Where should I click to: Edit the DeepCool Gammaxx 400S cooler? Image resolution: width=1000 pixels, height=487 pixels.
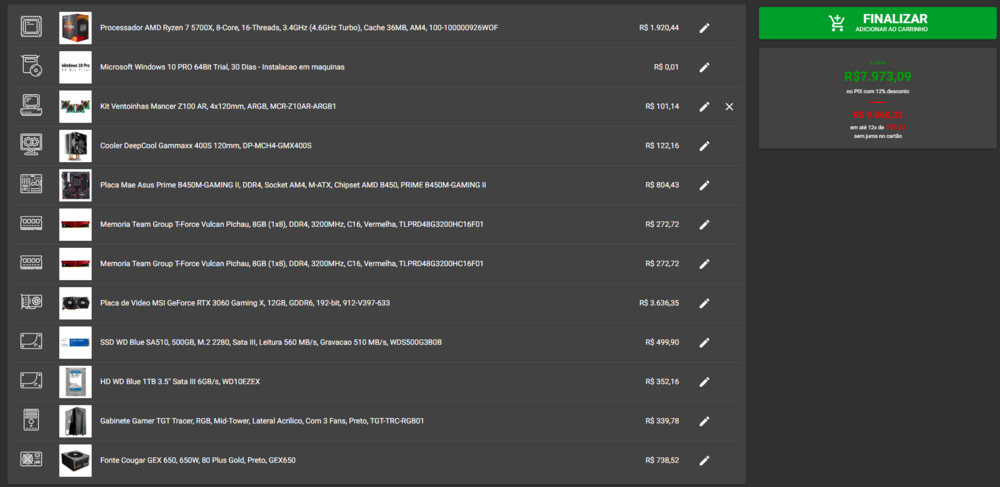point(704,146)
